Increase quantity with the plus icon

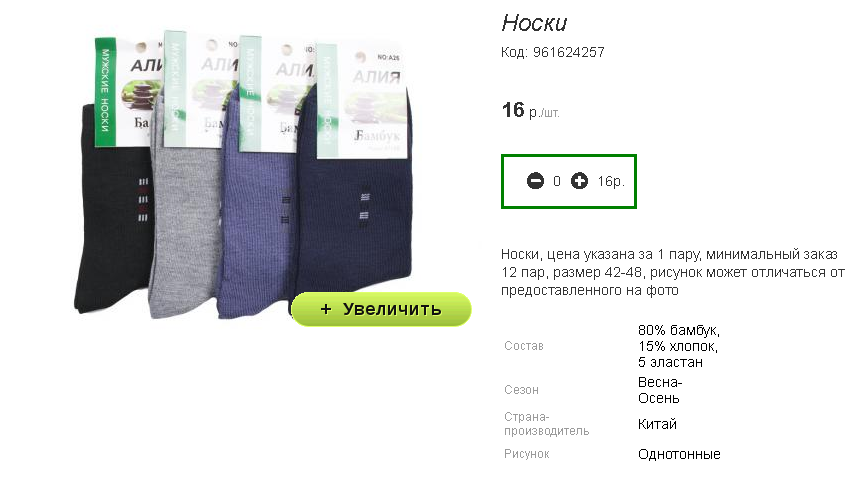pos(579,181)
